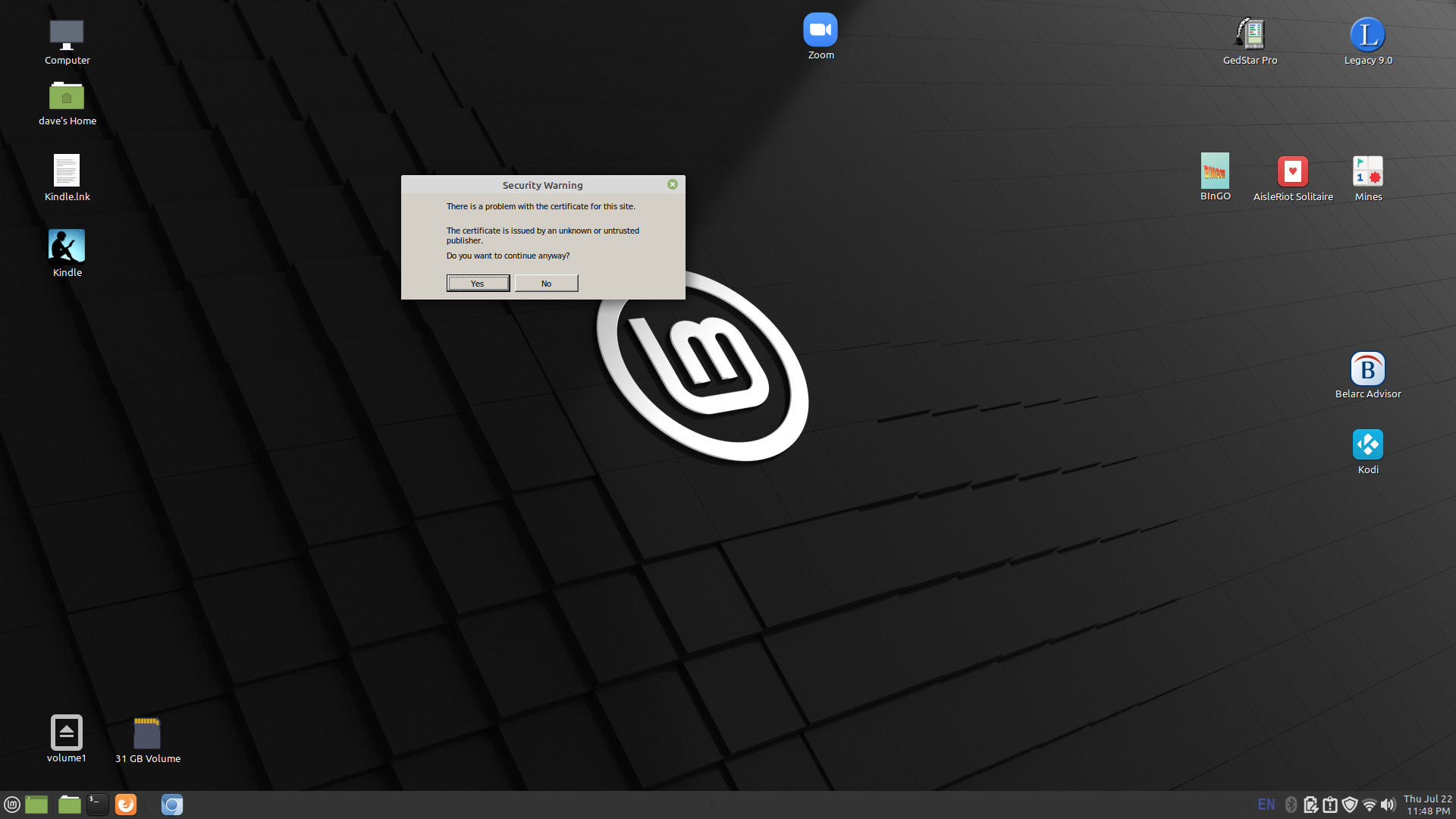The height and width of the screenshot is (819, 1456).
Task: Open the calendar clock Thu Jul 22
Action: pyautogui.click(x=1427, y=805)
